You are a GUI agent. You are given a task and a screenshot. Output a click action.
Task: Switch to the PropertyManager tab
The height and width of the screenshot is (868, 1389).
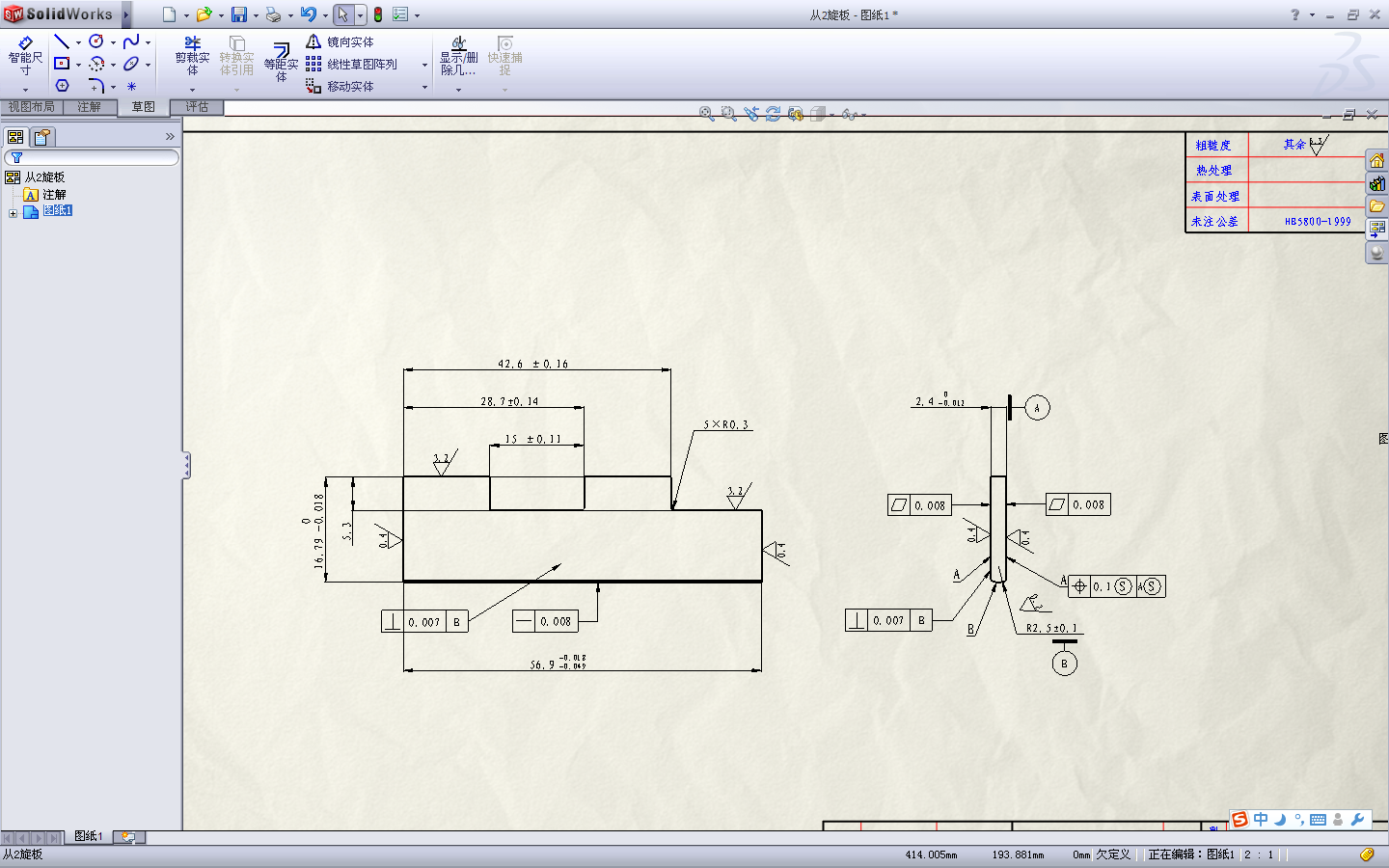click(x=42, y=137)
